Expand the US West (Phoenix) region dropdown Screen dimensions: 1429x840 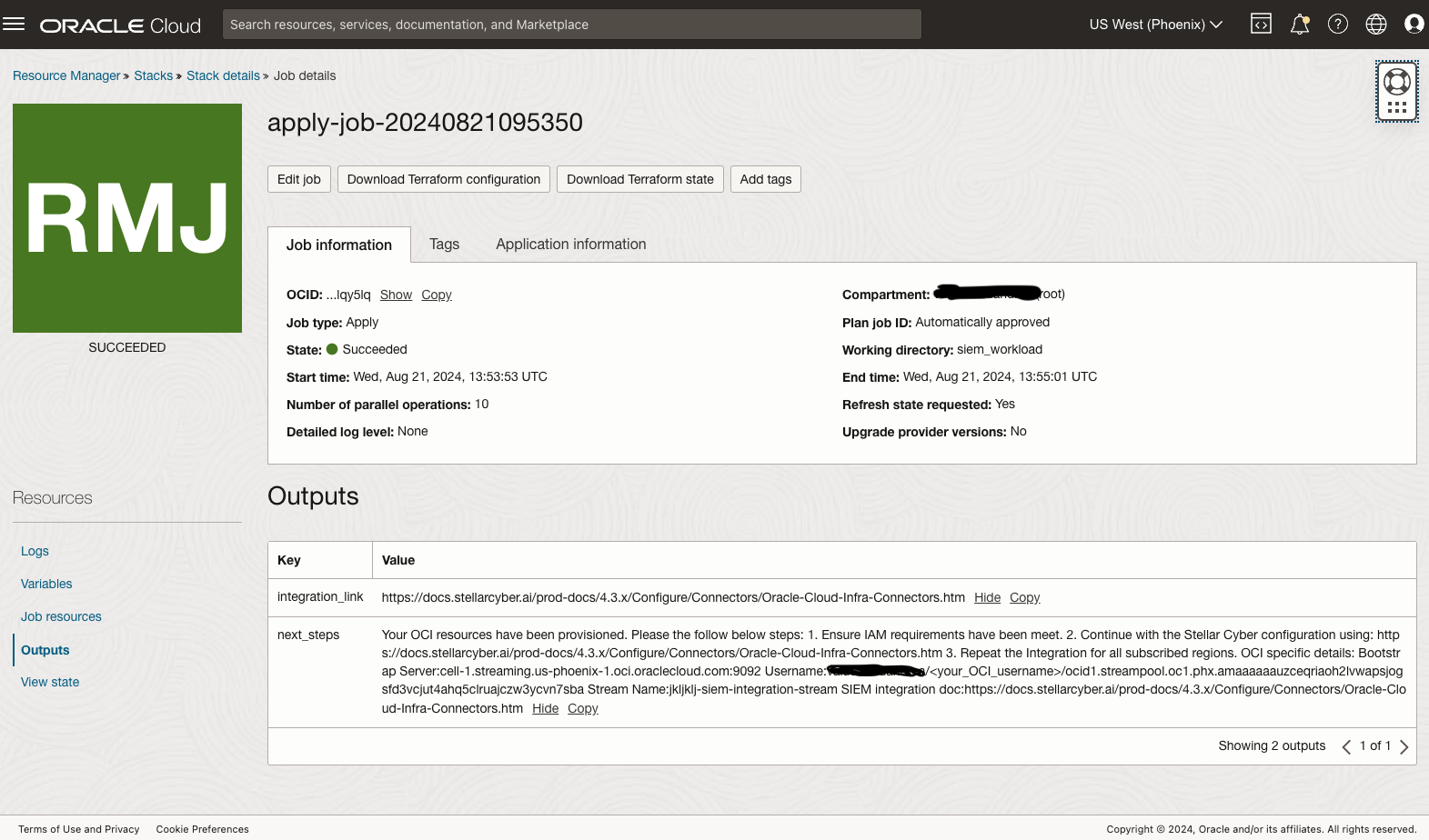1155,25
